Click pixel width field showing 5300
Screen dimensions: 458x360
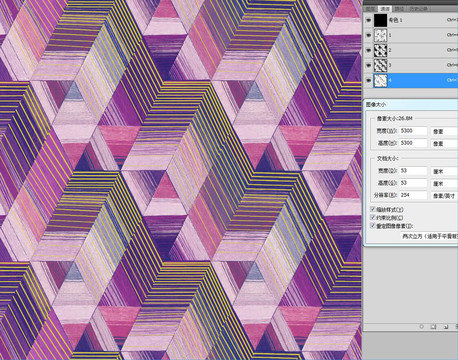point(413,131)
